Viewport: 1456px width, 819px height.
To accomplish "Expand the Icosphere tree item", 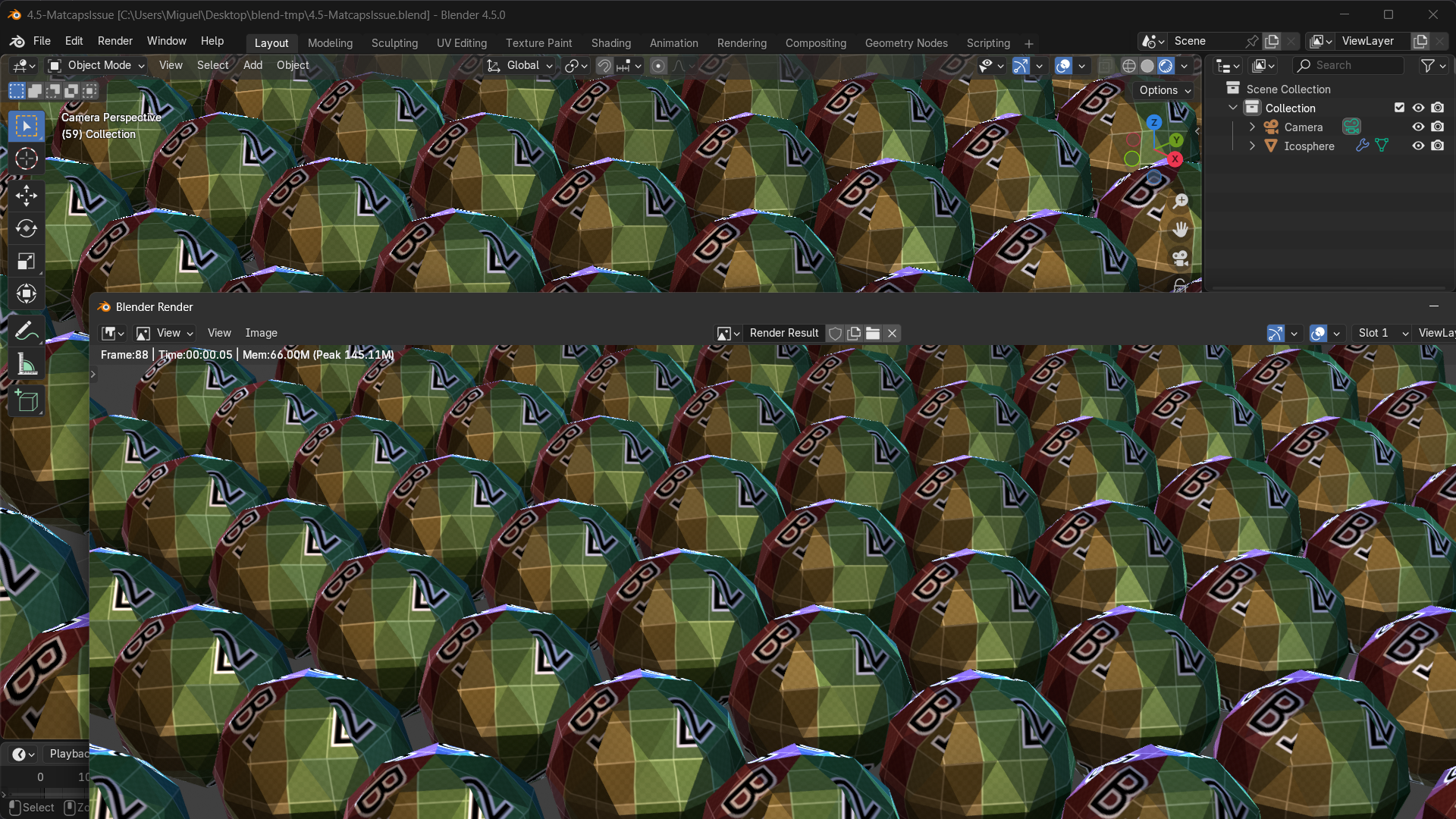I will tap(1252, 146).
